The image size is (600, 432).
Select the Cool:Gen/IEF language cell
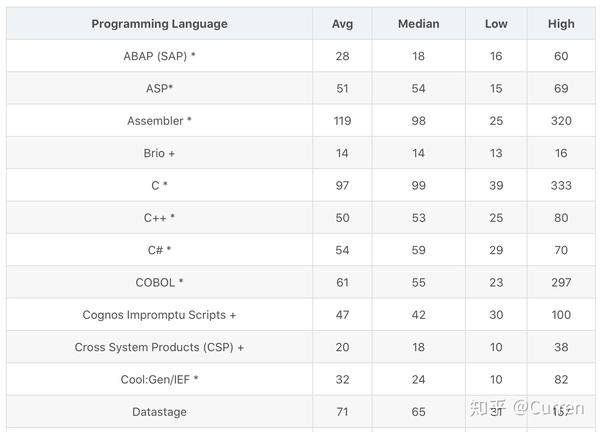[159, 380]
